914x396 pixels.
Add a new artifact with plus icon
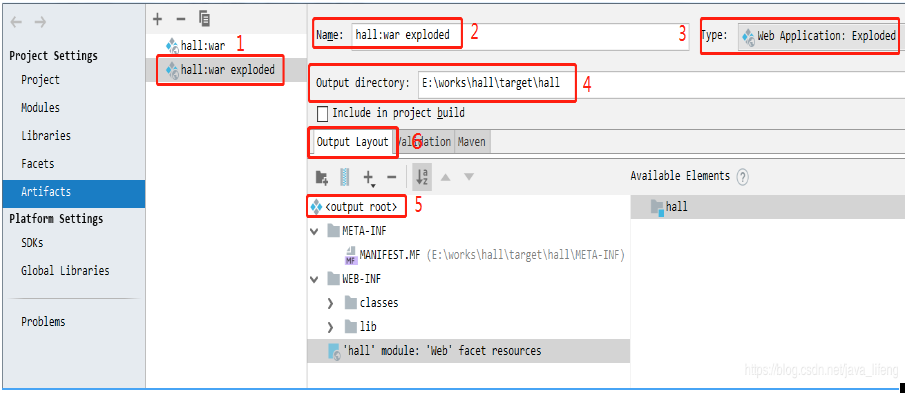click(x=157, y=19)
